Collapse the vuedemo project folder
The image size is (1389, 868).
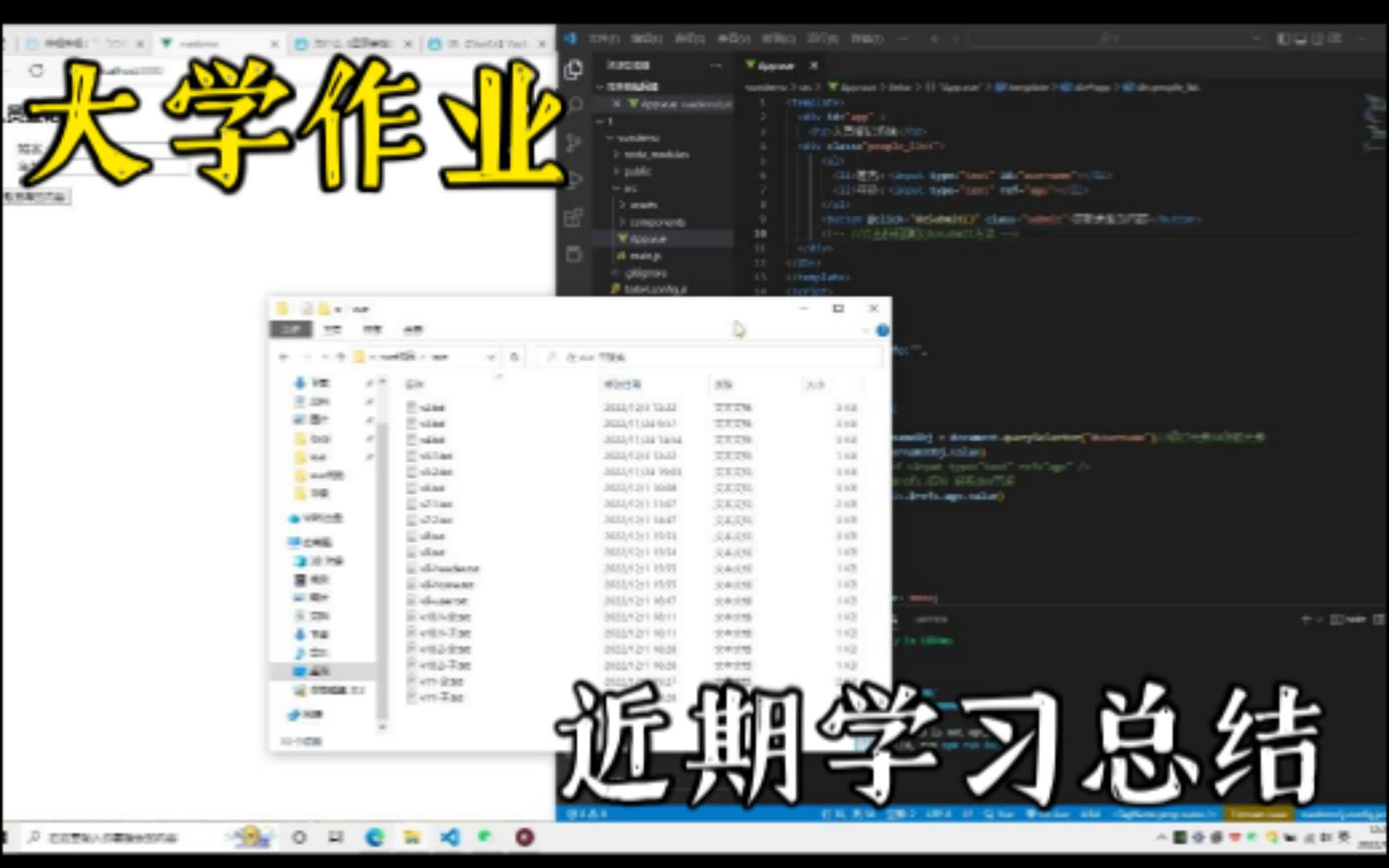coord(639,137)
